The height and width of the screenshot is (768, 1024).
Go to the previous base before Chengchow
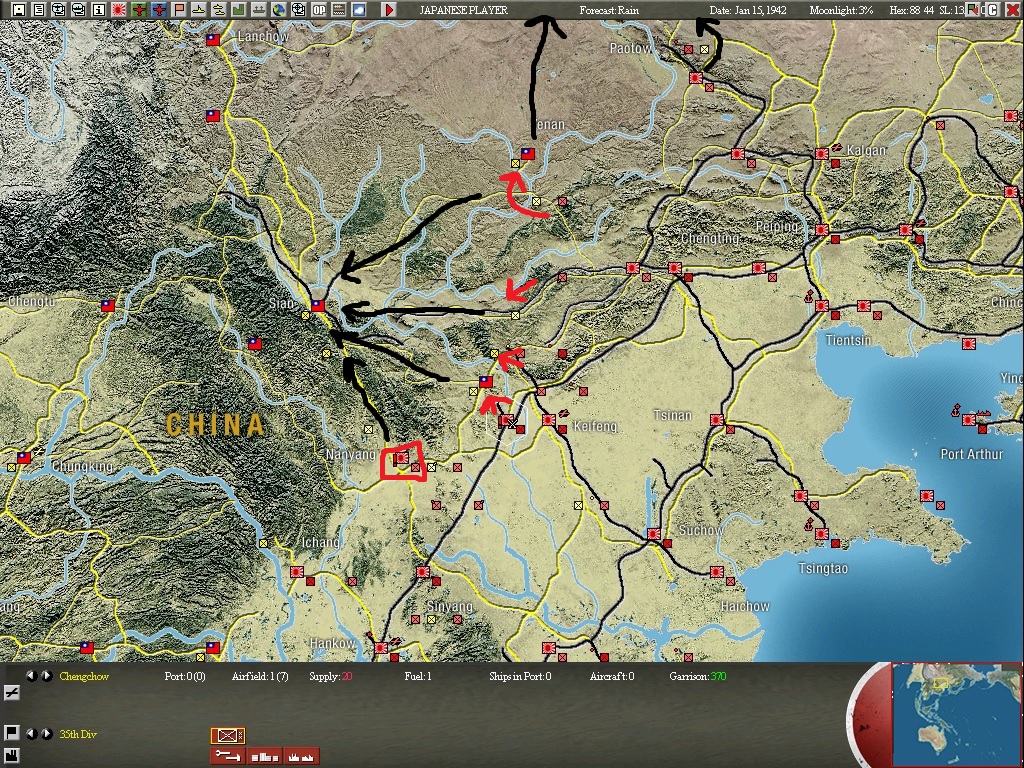pos(31,676)
